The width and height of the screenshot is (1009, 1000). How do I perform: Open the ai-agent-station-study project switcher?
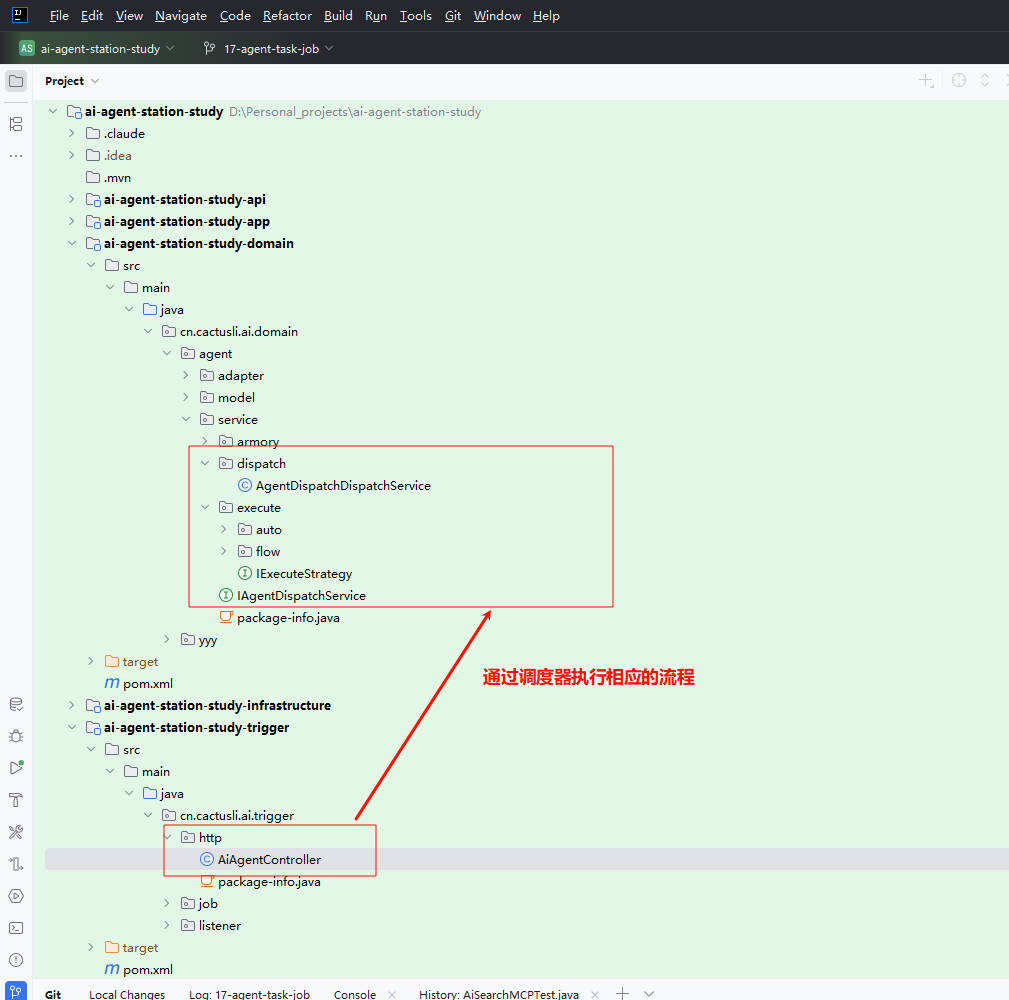[97, 48]
